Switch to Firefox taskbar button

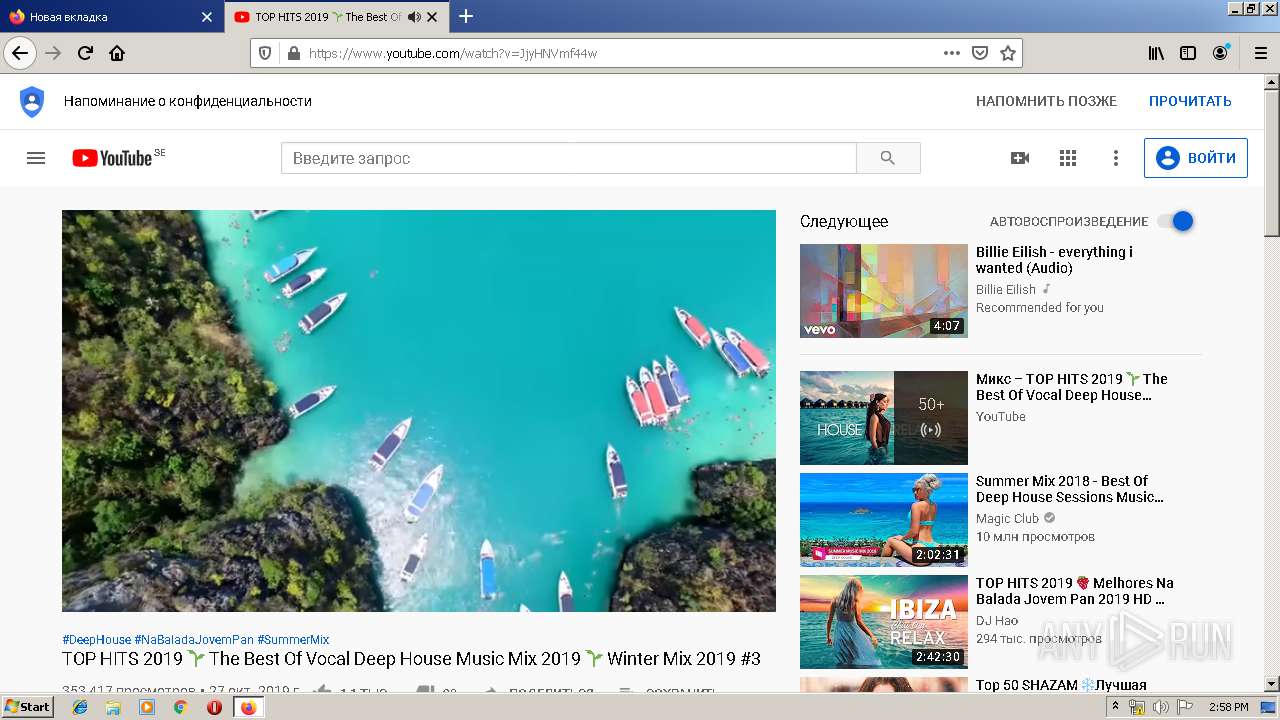coord(248,707)
